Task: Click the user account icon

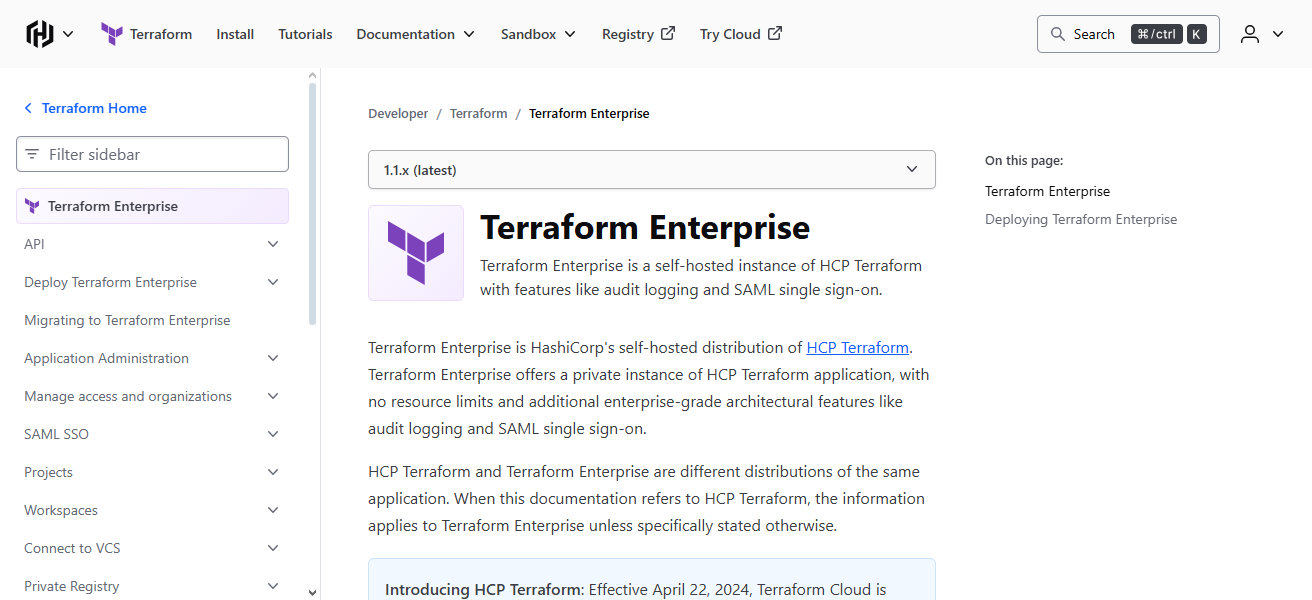Action: 1249,33
